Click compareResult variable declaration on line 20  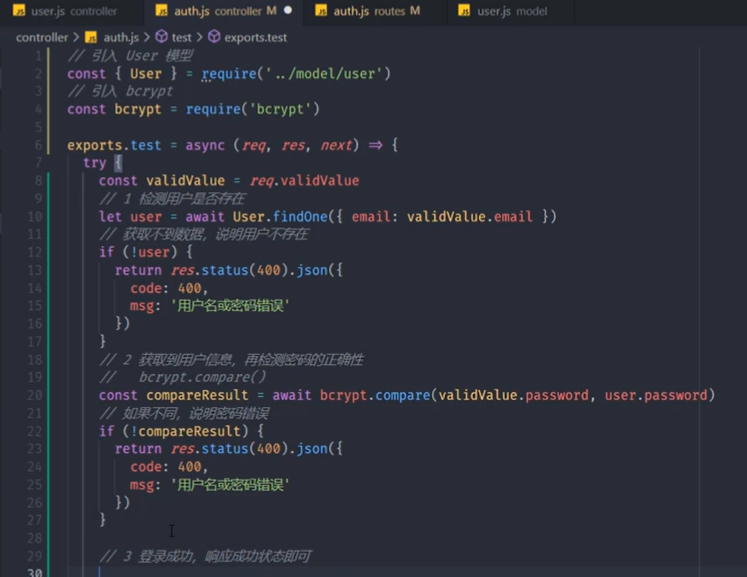coord(197,395)
